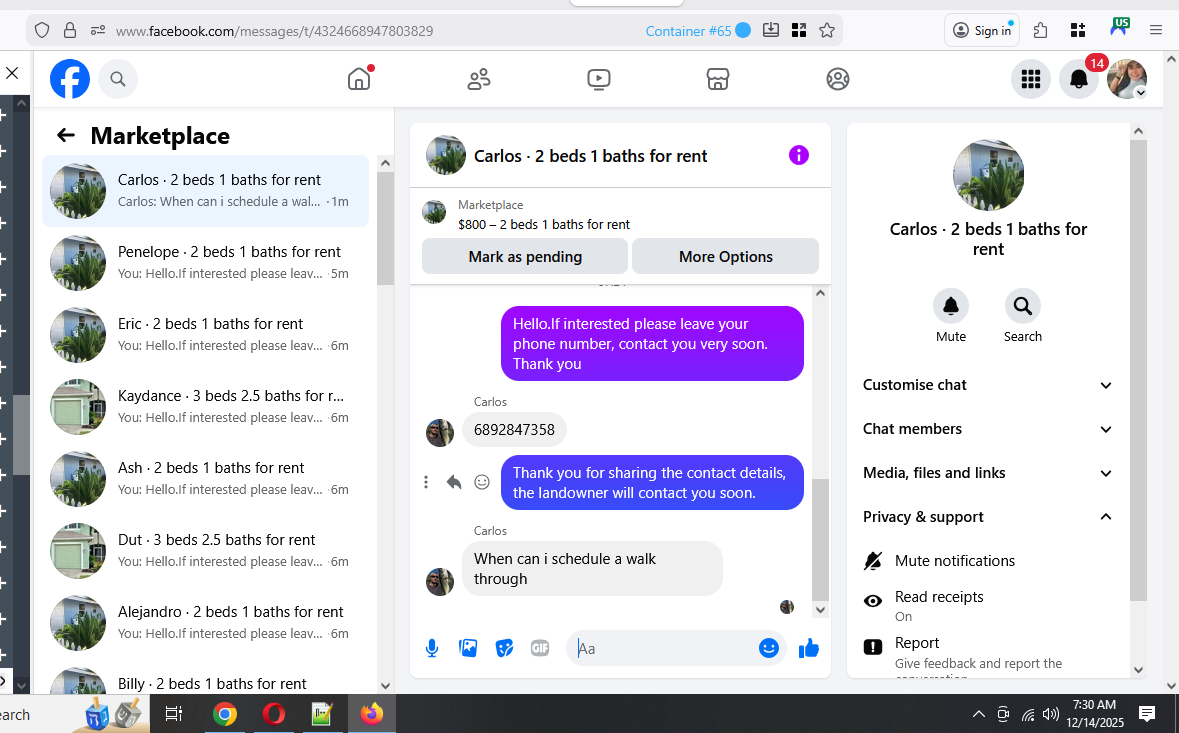Mute conversation using the bell icon
1179x733 pixels.
tap(951, 306)
